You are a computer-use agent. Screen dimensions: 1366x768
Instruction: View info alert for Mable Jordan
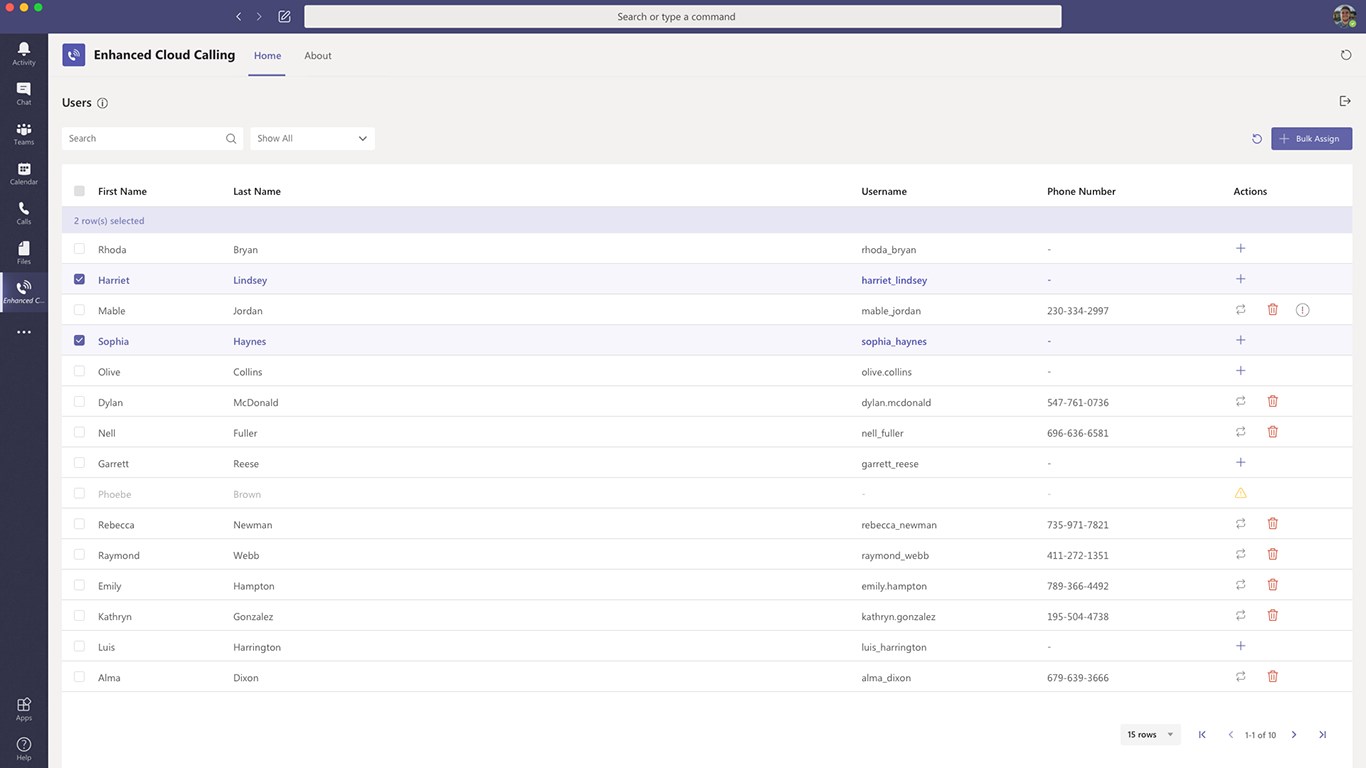[x=1302, y=310]
